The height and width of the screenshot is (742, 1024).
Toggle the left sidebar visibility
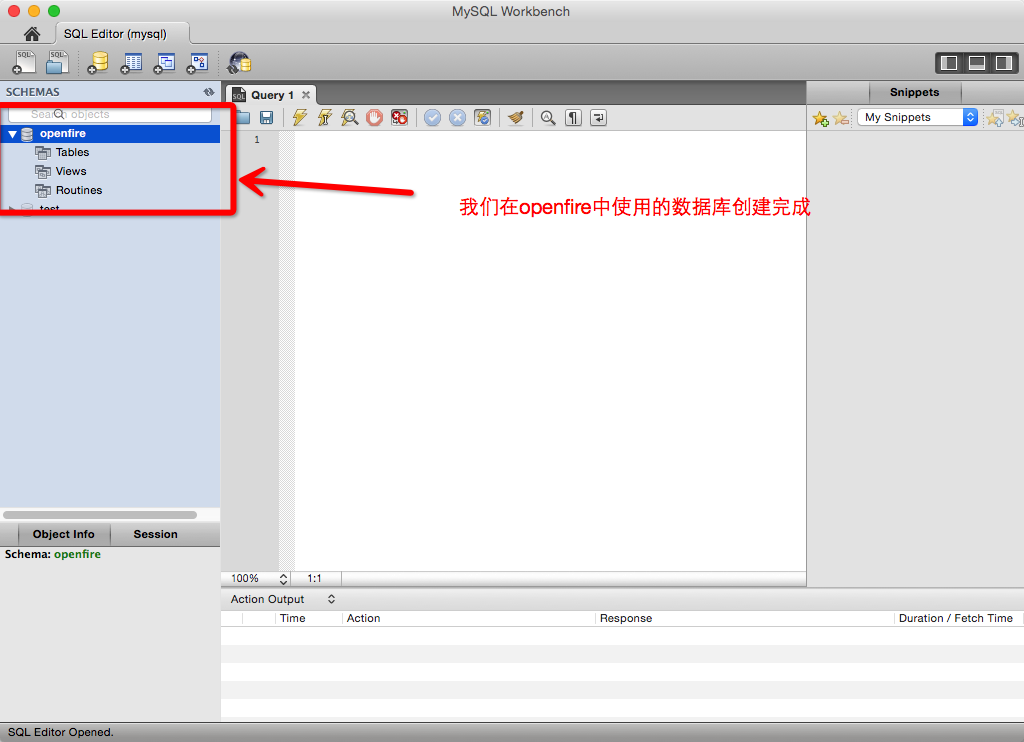tap(949, 63)
